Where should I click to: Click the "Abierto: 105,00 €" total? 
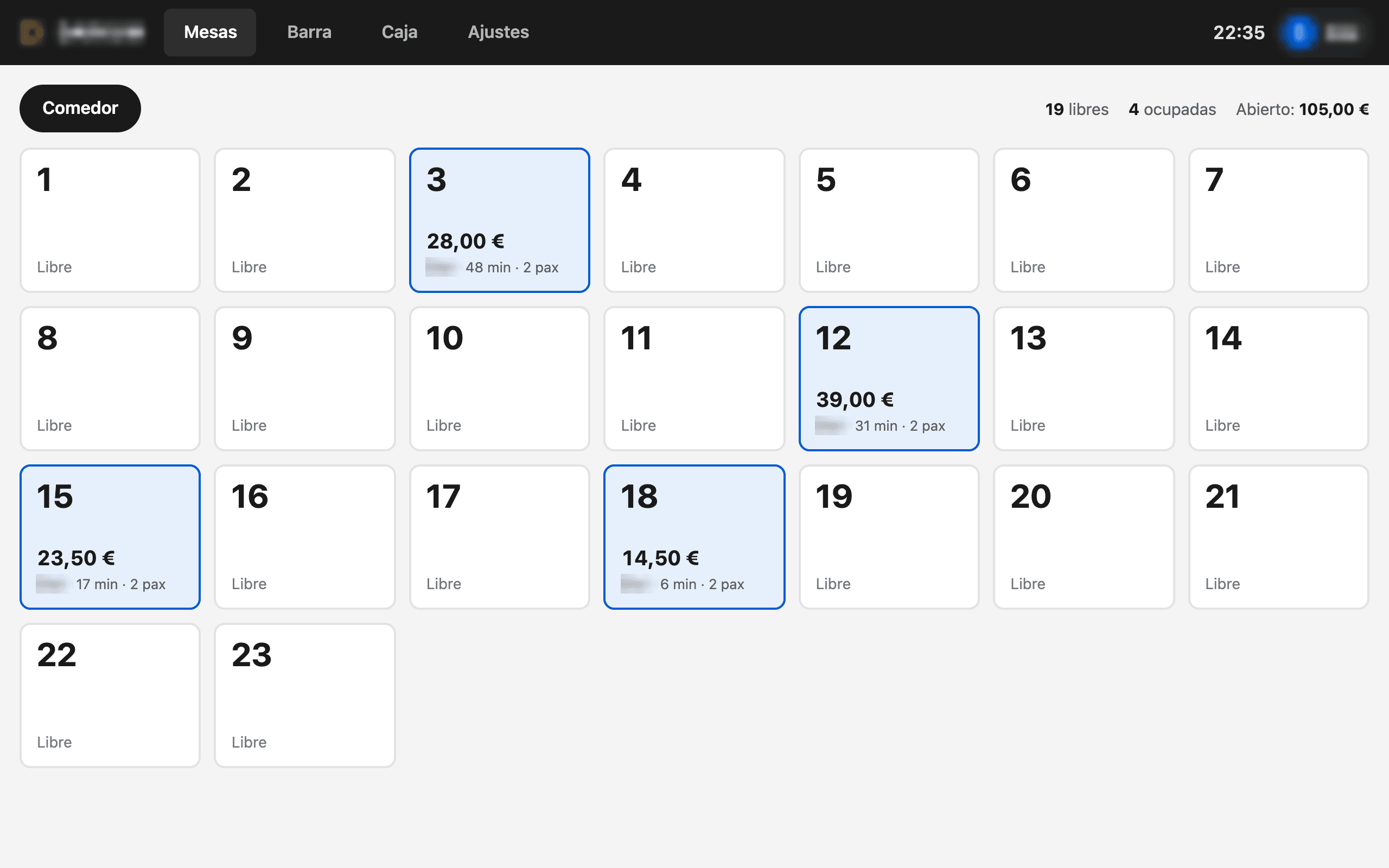coord(1302,109)
